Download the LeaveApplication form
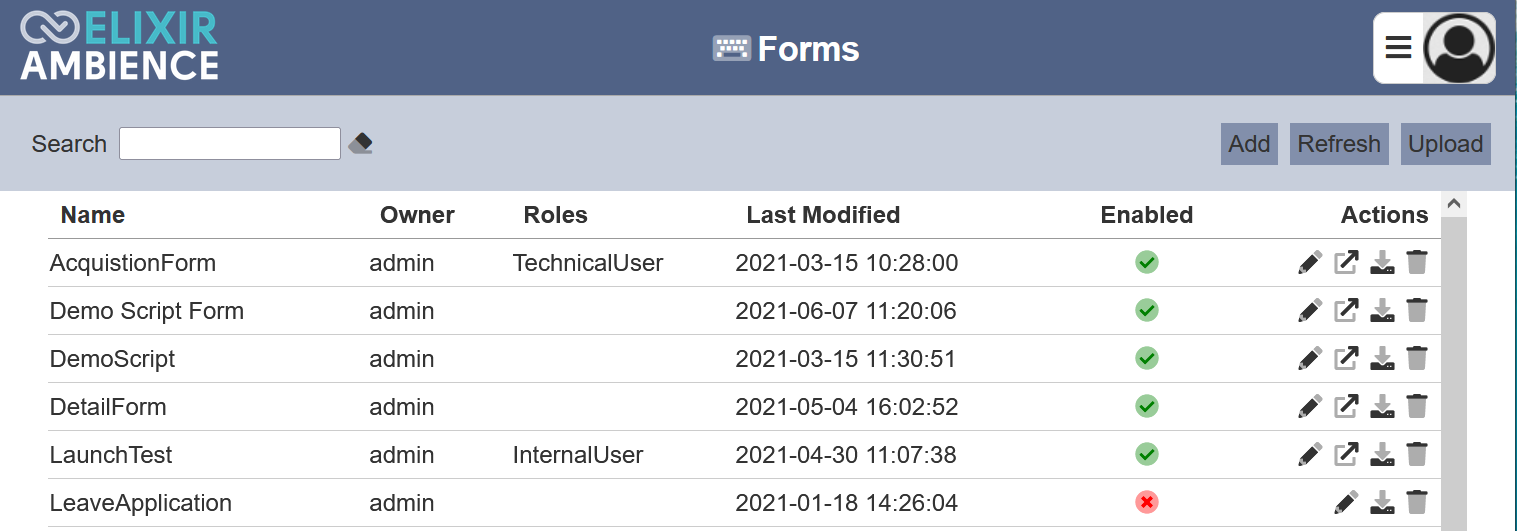1517x531 pixels. [x=1382, y=503]
